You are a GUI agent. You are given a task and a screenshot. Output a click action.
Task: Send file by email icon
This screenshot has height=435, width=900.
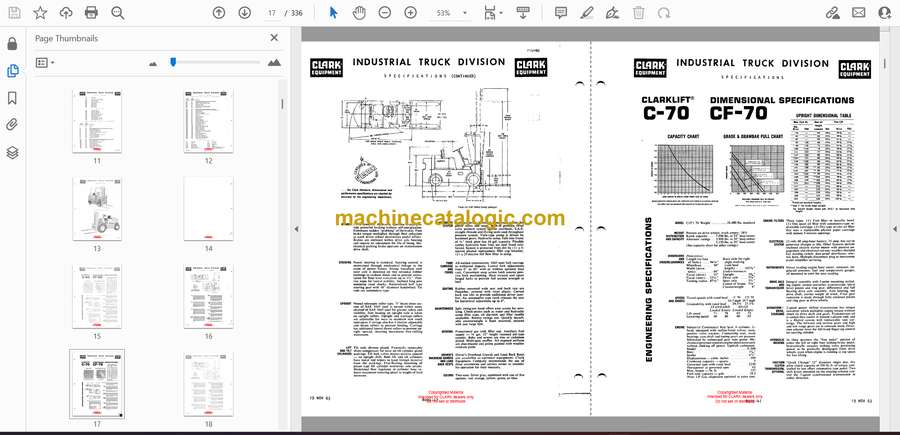tap(859, 13)
